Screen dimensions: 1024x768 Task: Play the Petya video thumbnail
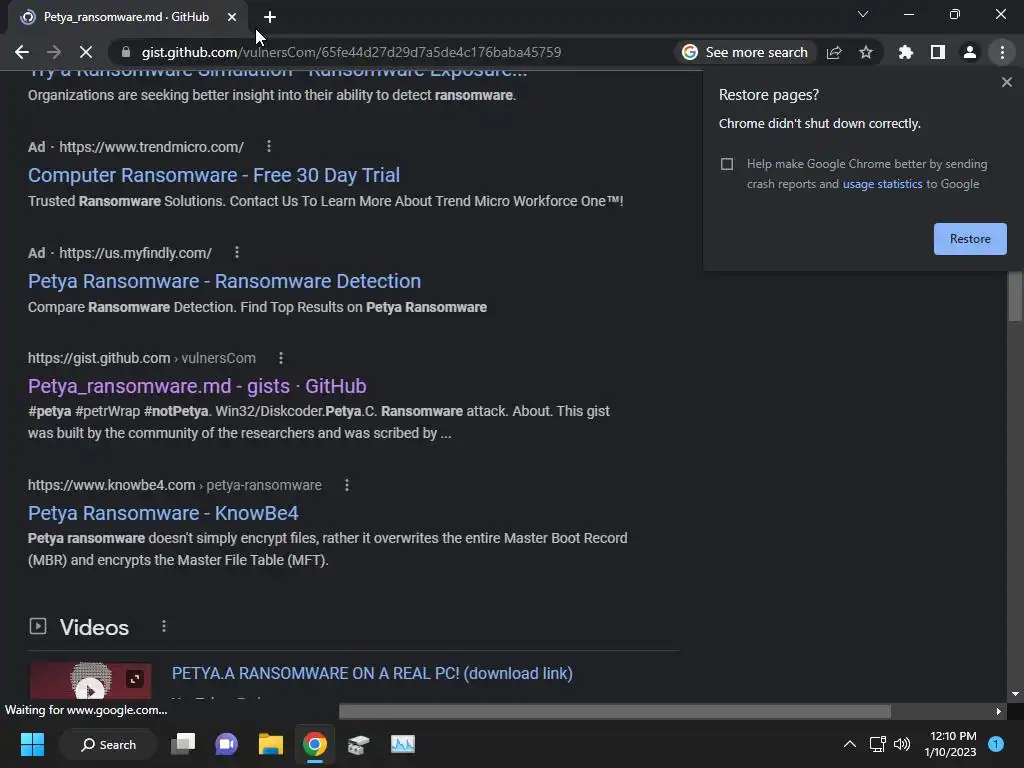pyautogui.click(x=90, y=689)
